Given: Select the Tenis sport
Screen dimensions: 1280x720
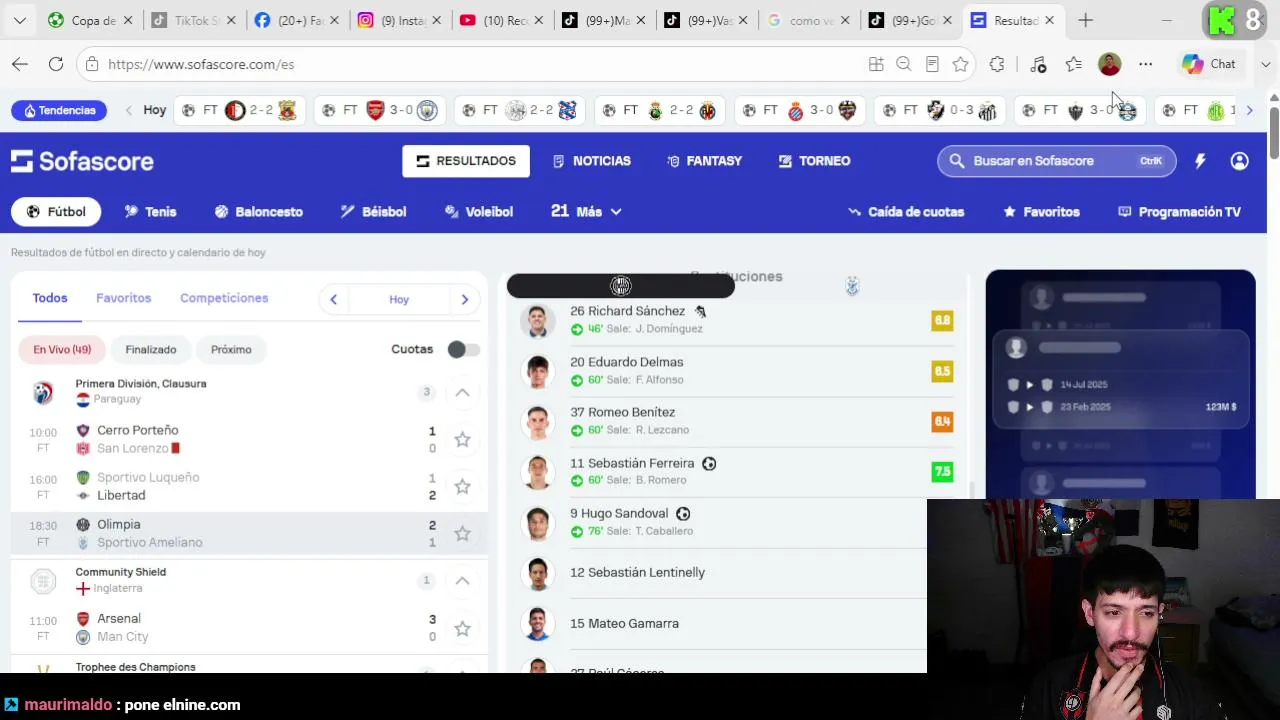Looking at the screenshot, I should click(x=150, y=212).
